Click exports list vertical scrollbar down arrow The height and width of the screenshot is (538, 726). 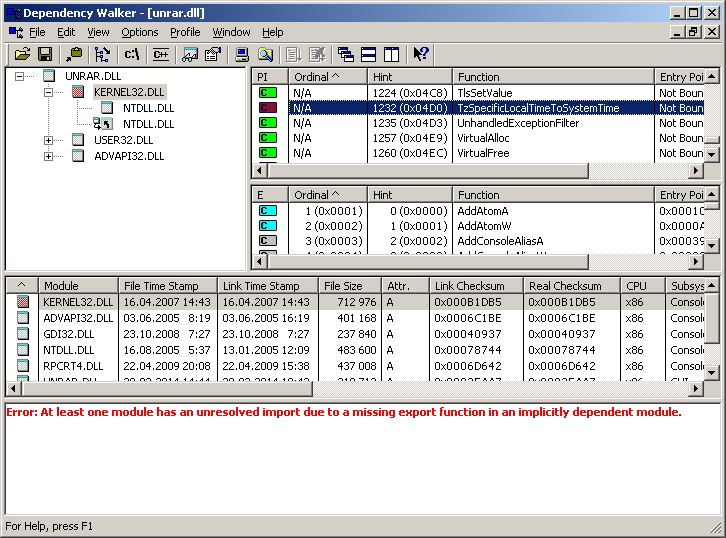pos(712,246)
